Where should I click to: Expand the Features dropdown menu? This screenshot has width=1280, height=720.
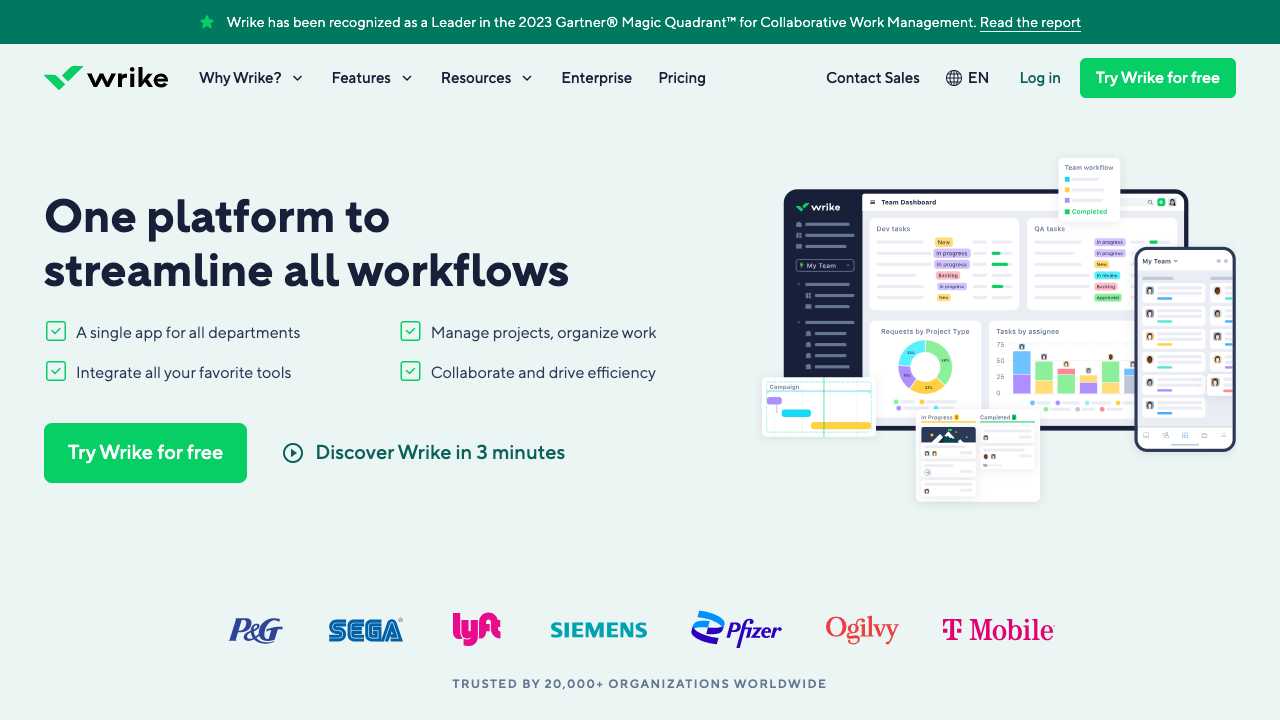372,78
